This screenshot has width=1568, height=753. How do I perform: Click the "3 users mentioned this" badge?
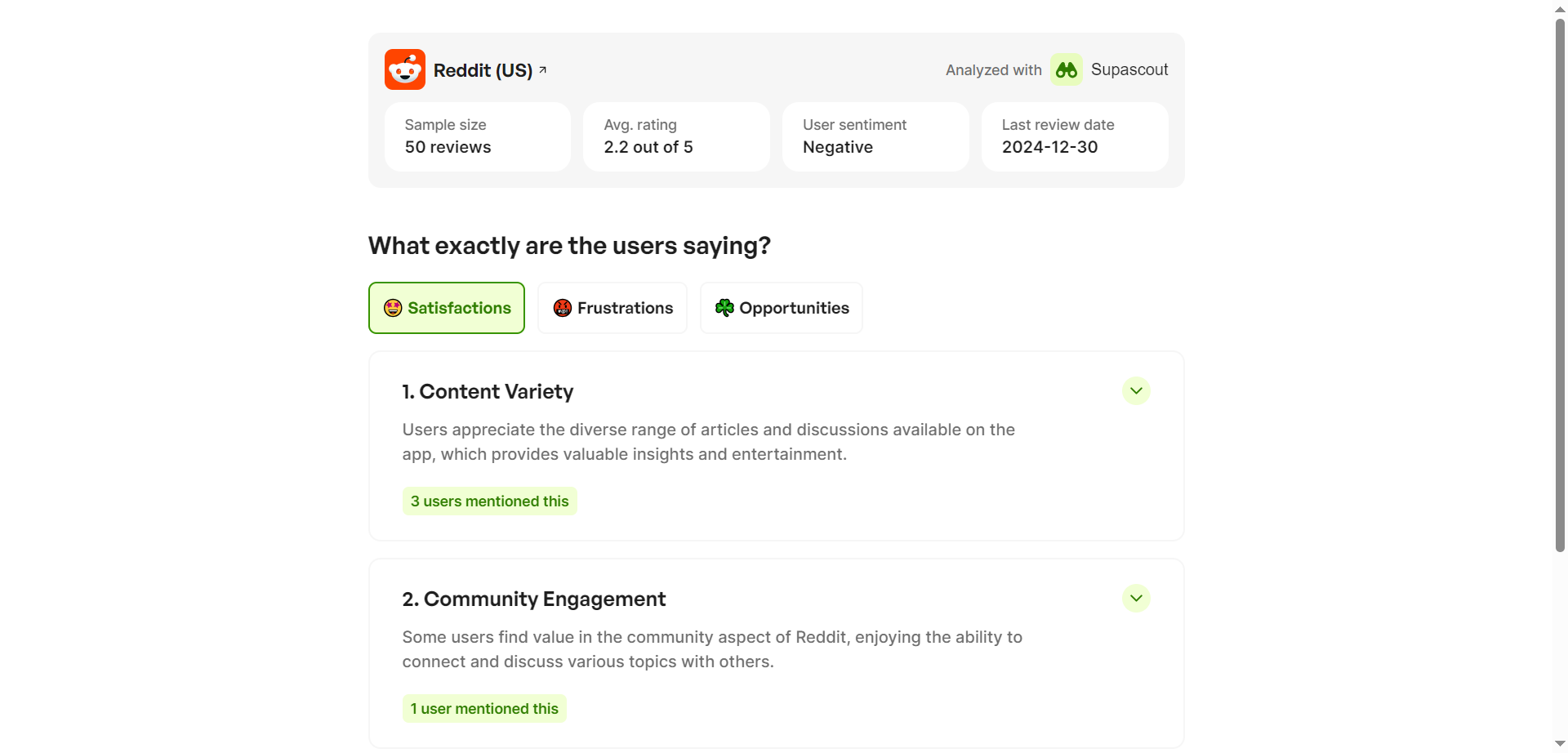point(489,501)
